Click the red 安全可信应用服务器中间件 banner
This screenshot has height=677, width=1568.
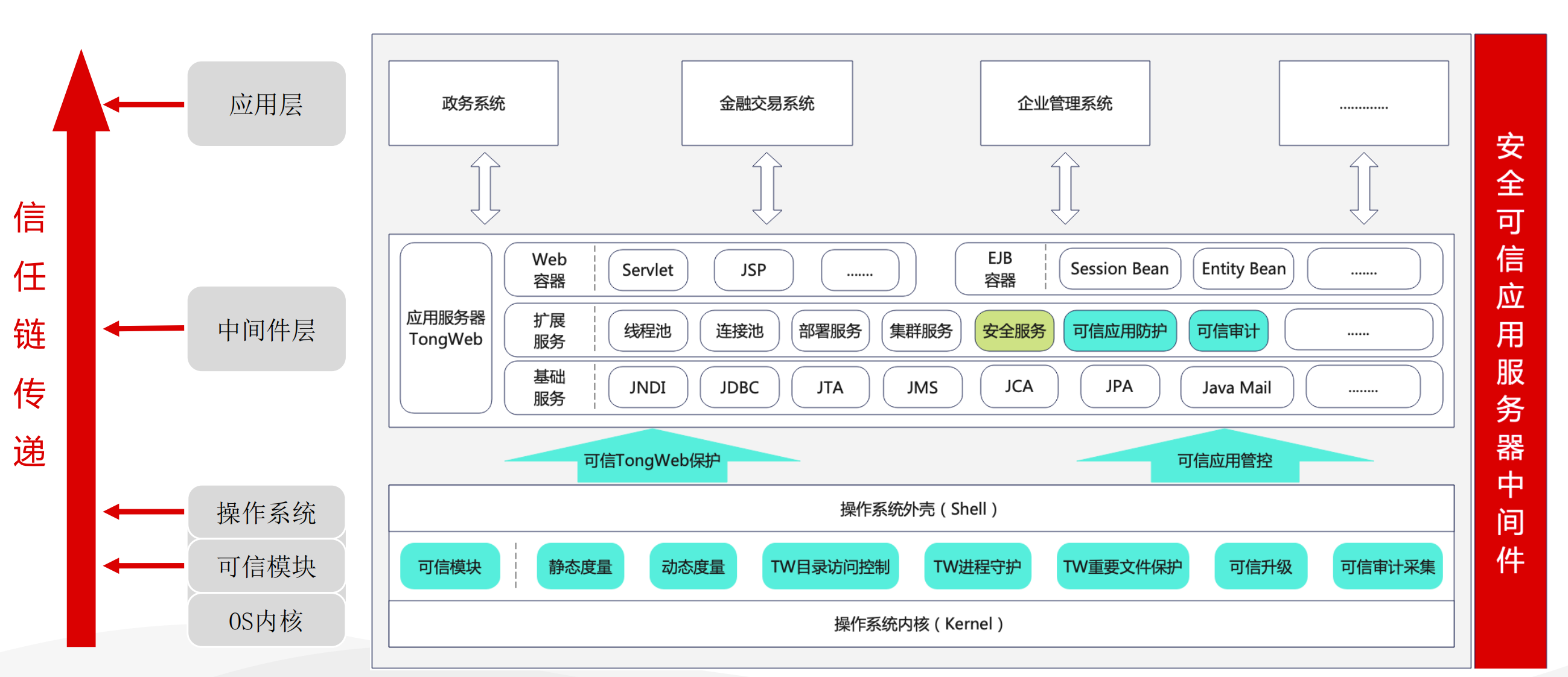click(1510, 352)
